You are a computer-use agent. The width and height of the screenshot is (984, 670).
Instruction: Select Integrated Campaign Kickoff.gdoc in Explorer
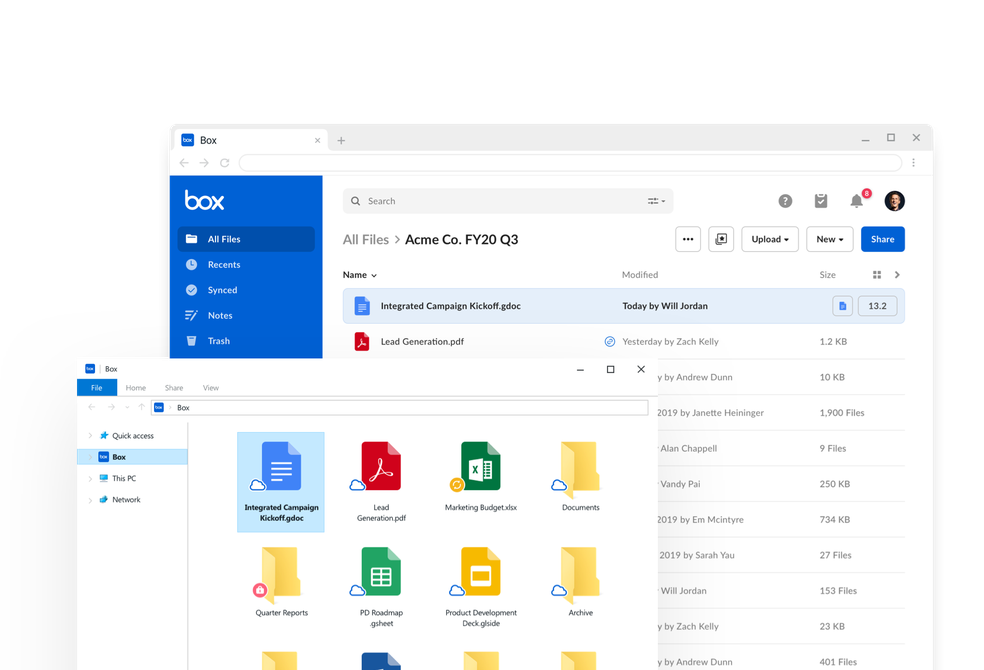[281, 482]
